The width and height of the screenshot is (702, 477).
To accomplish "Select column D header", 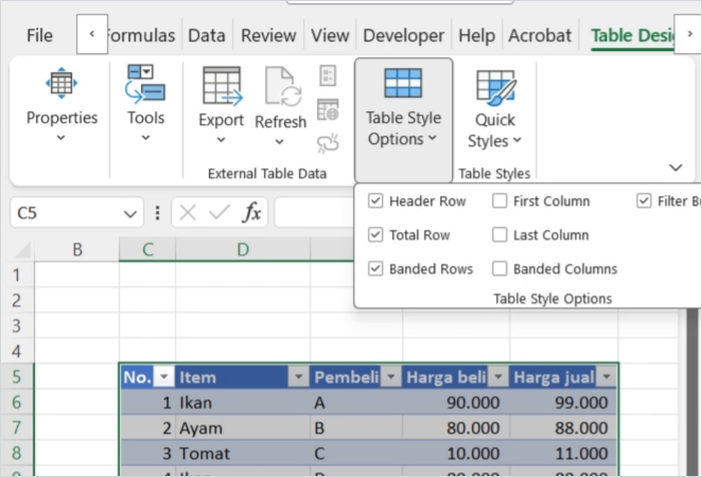I will tap(243, 249).
